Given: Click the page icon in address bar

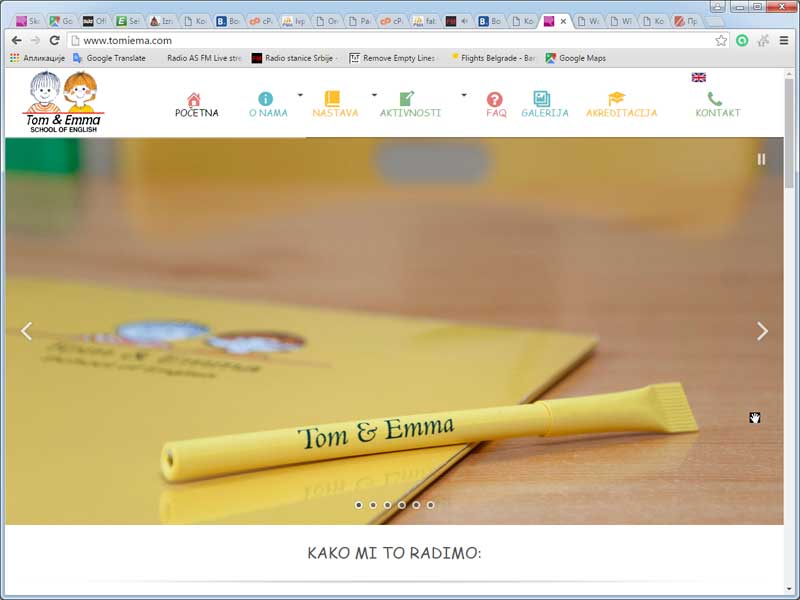Looking at the screenshot, I should (x=76, y=40).
